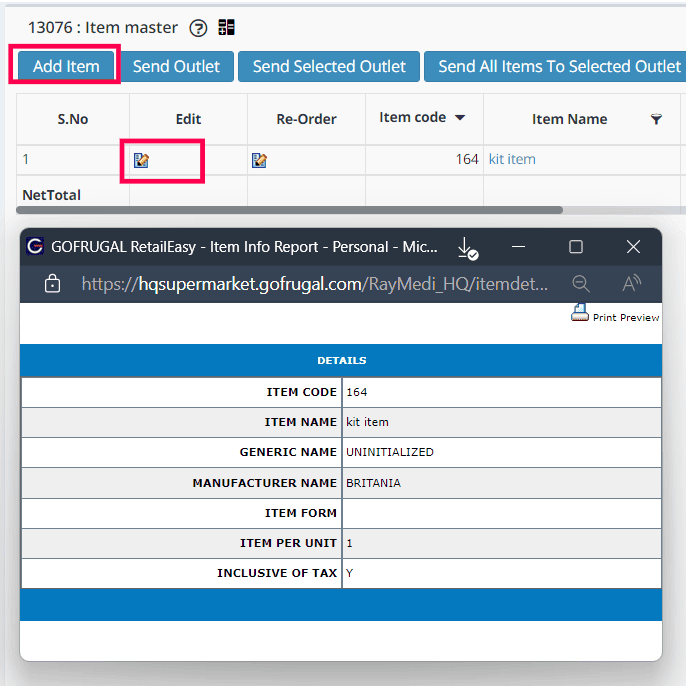Click the Print Preview printer icon

click(x=580, y=312)
